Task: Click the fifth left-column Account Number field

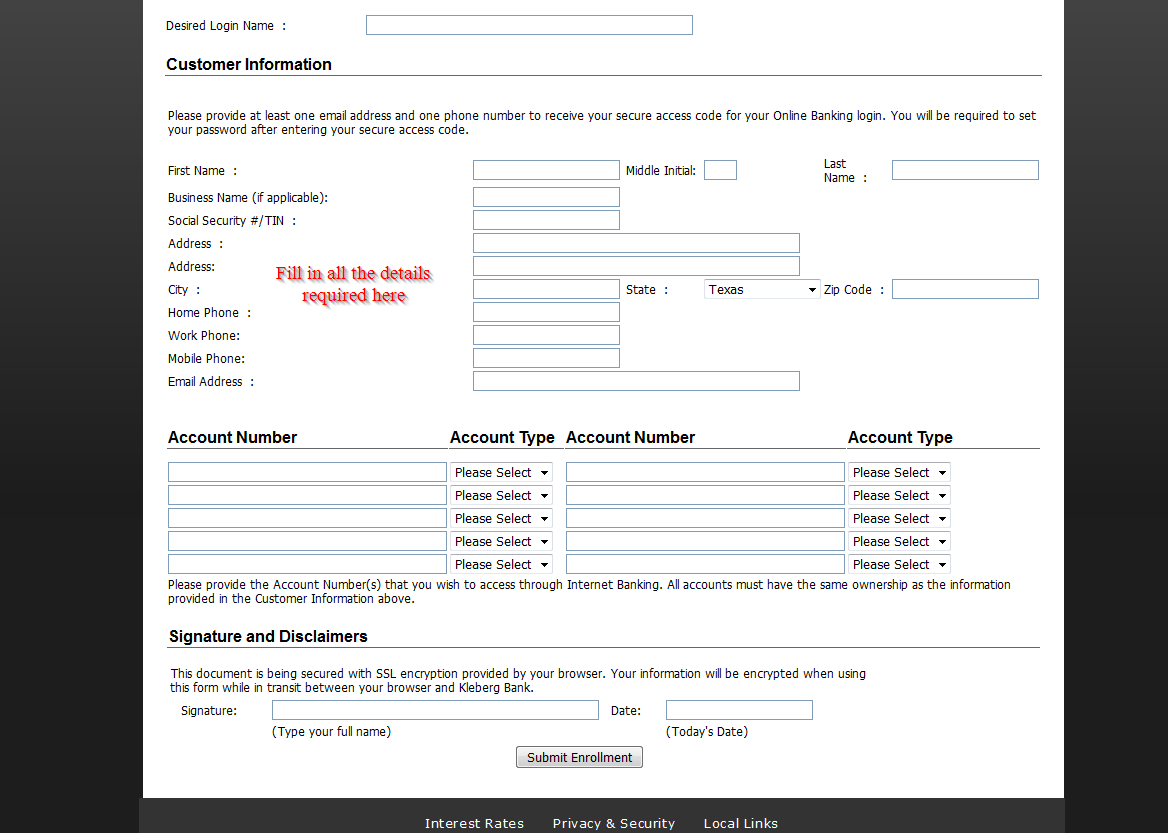Action: 307,566
